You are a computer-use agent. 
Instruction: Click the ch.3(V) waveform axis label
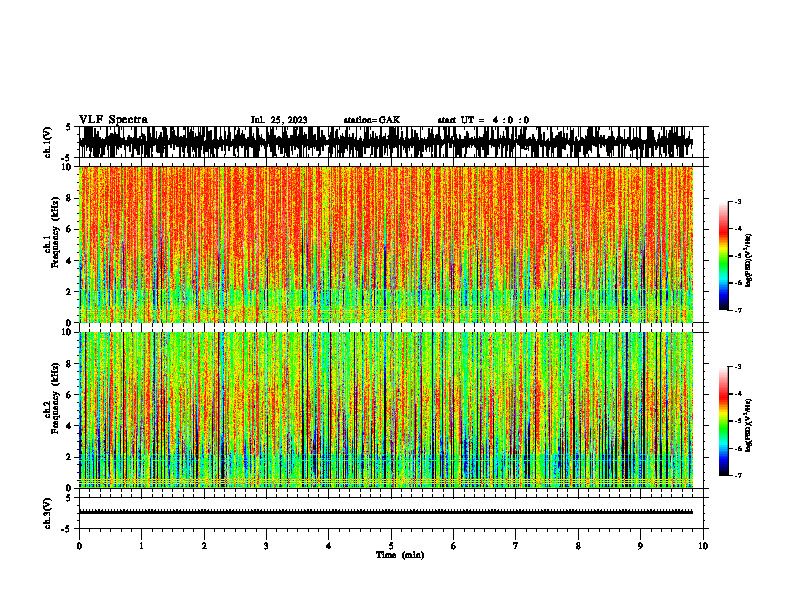pyautogui.click(x=48, y=514)
